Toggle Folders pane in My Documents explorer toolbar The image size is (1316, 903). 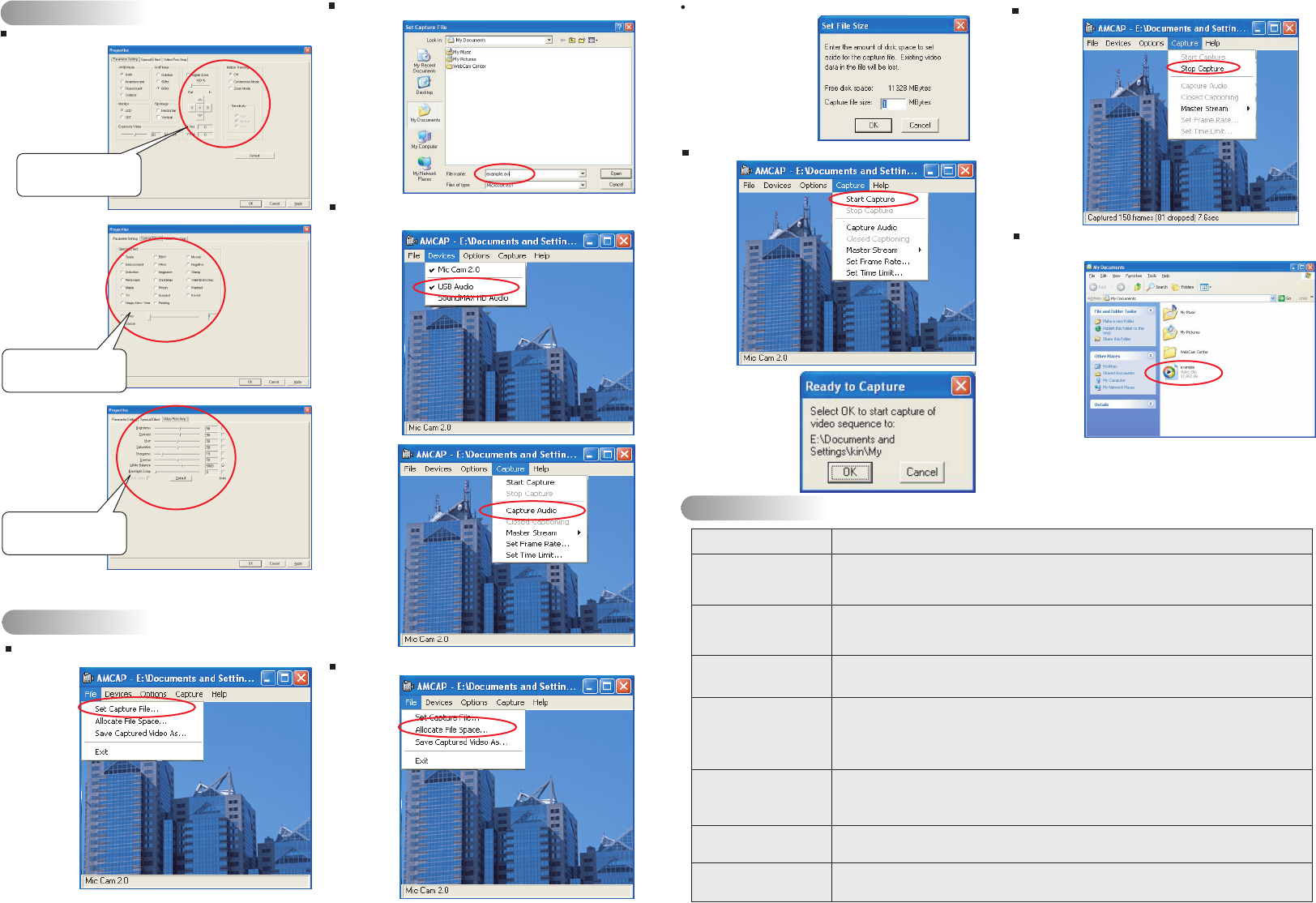point(1183,287)
